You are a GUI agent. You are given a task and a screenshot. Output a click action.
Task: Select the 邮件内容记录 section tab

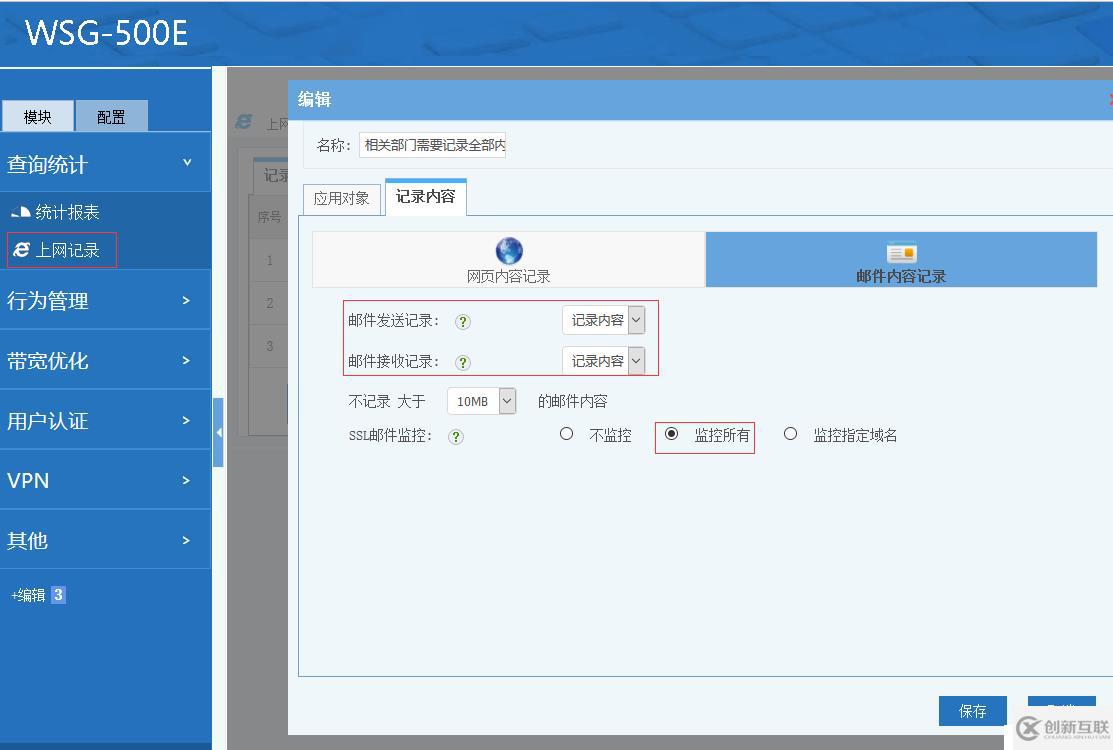[901, 259]
